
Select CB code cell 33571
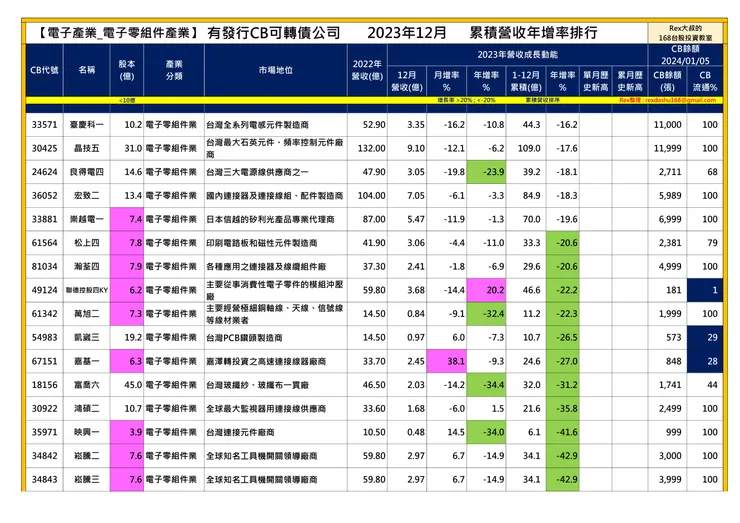(44, 125)
